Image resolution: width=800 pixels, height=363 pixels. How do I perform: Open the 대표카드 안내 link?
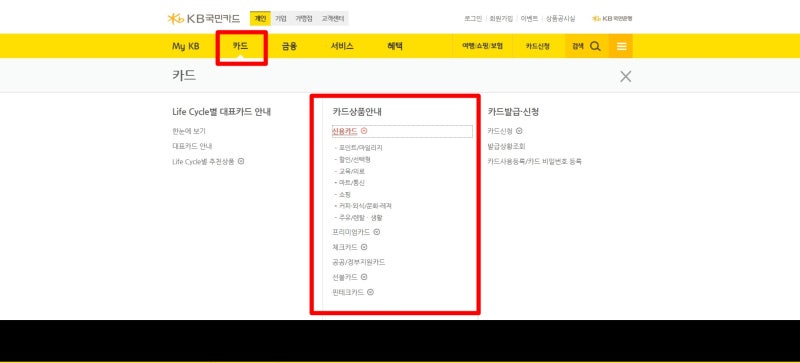pos(192,147)
